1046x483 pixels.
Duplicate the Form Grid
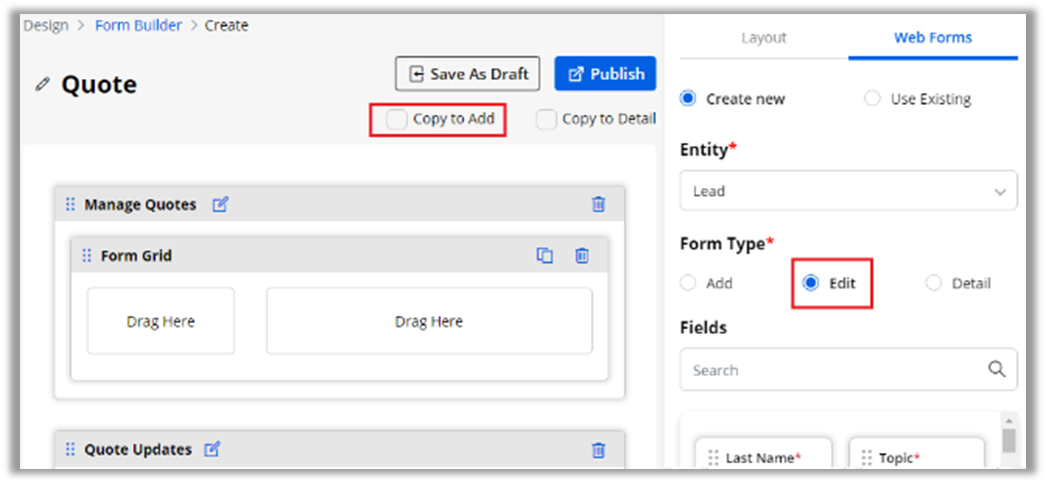(545, 256)
